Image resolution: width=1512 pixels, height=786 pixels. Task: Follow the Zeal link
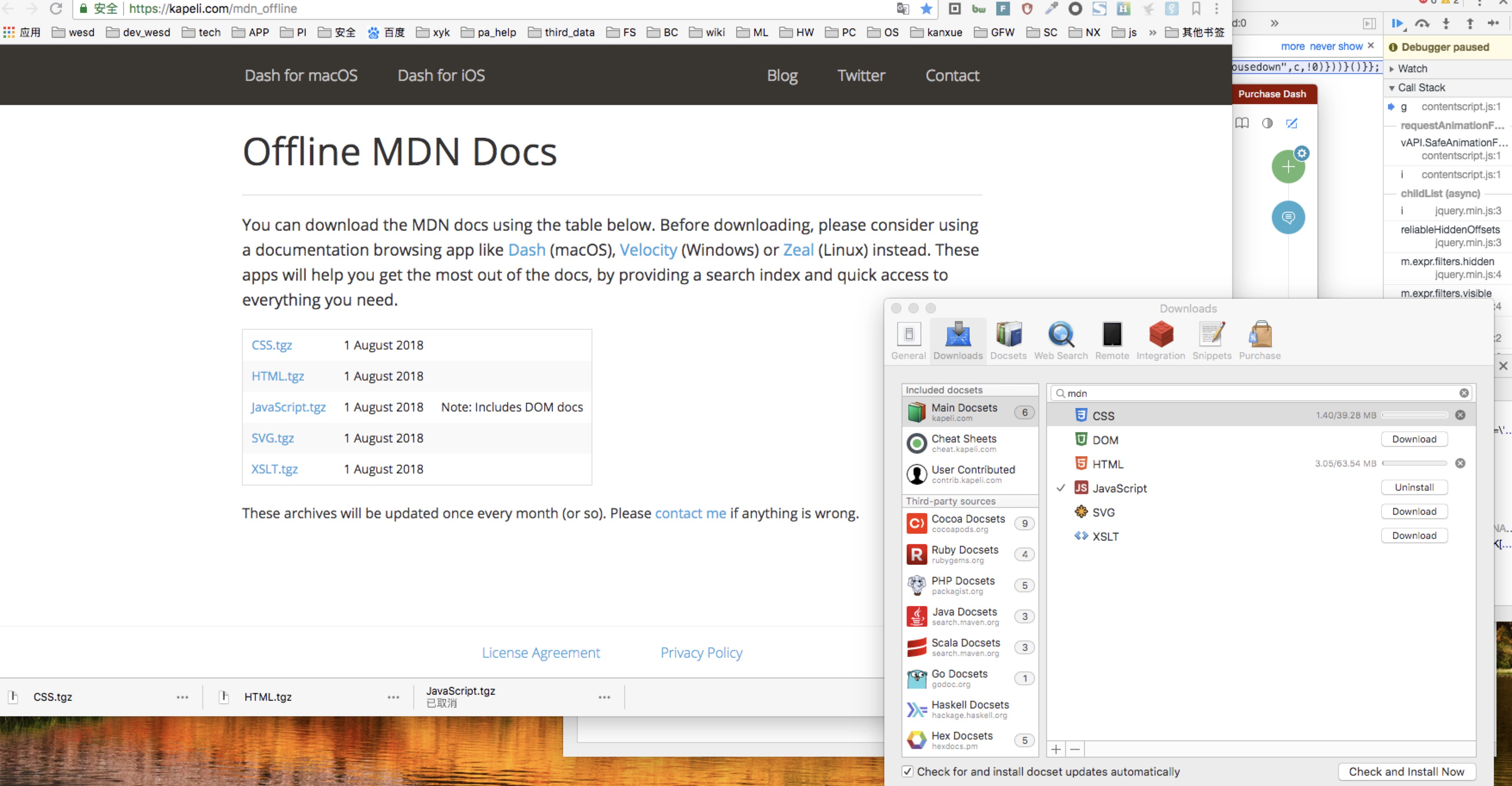[x=798, y=250]
